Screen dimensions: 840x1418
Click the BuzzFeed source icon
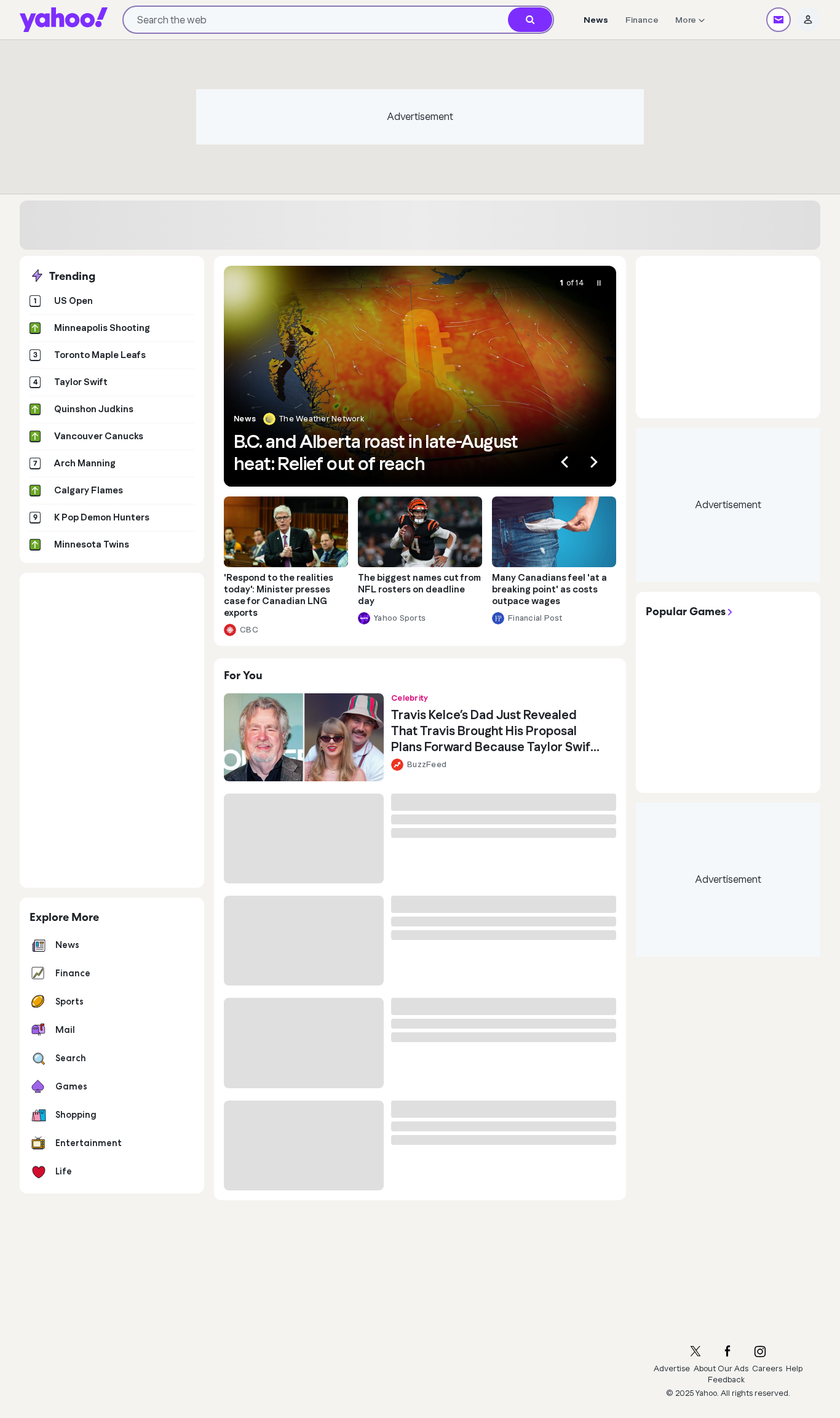[x=397, y=765]
